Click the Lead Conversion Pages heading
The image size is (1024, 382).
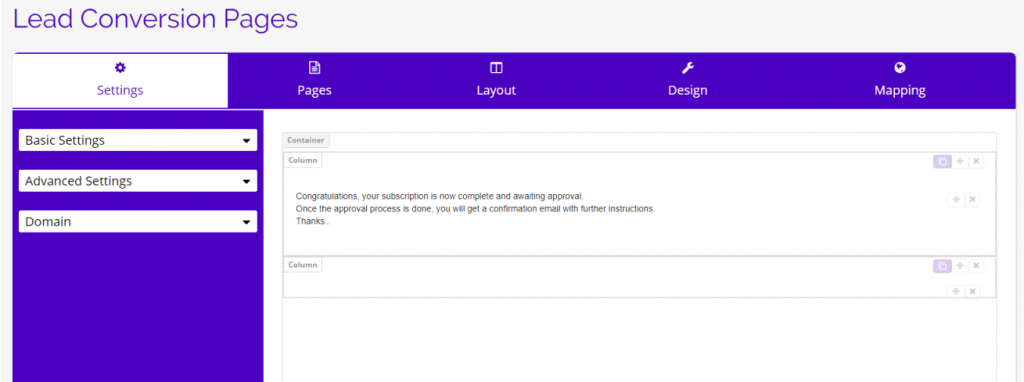tap(155, 18)
